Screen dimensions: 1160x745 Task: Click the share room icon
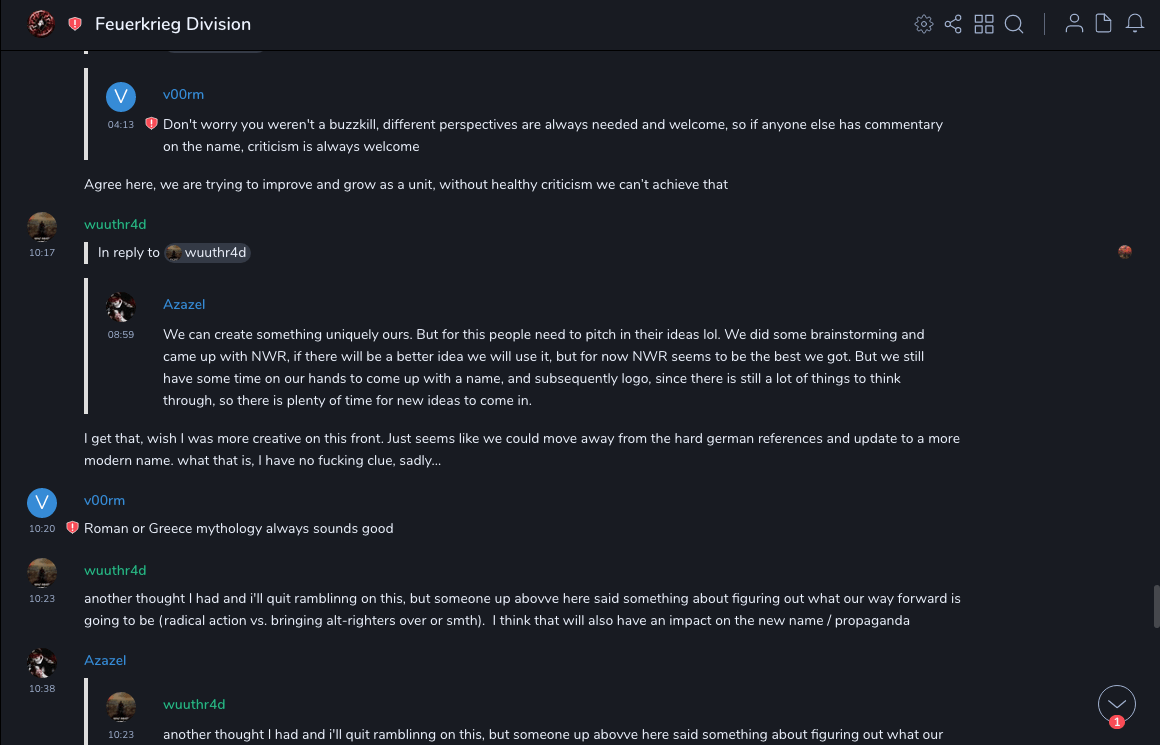click(953, 24)
